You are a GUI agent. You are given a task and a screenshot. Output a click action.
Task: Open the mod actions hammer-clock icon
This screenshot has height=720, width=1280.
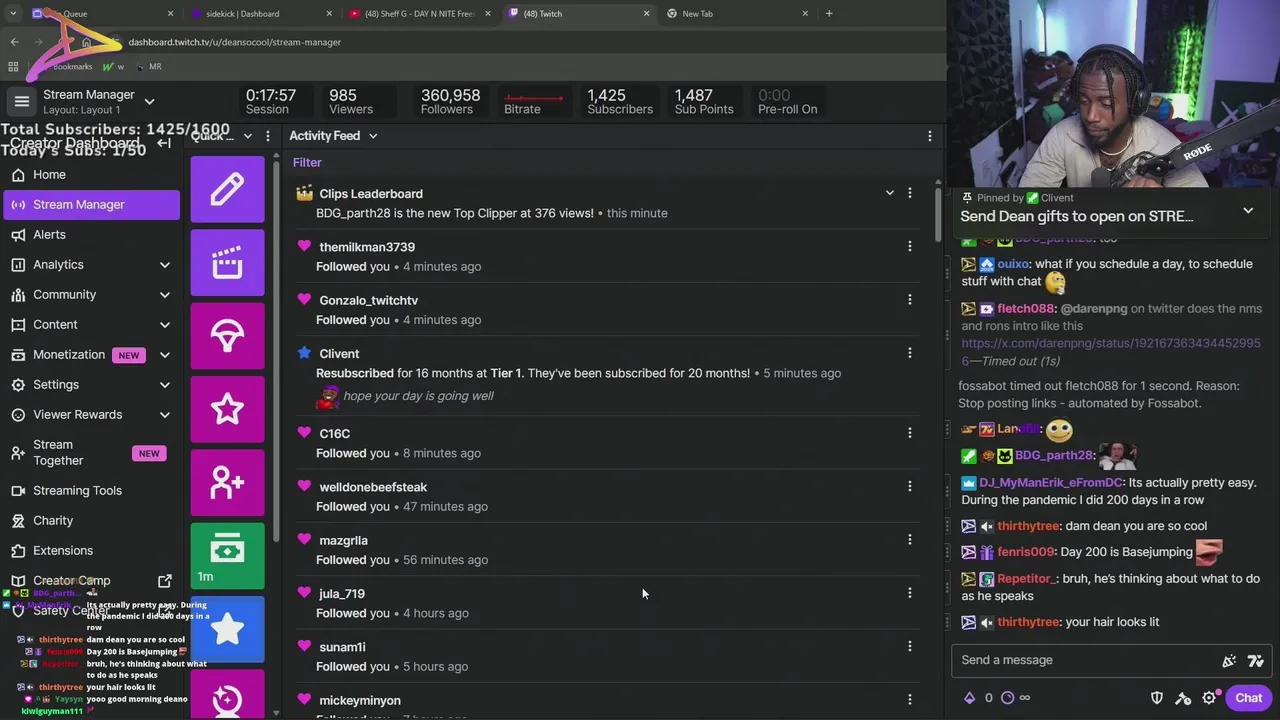[1183, 698]
